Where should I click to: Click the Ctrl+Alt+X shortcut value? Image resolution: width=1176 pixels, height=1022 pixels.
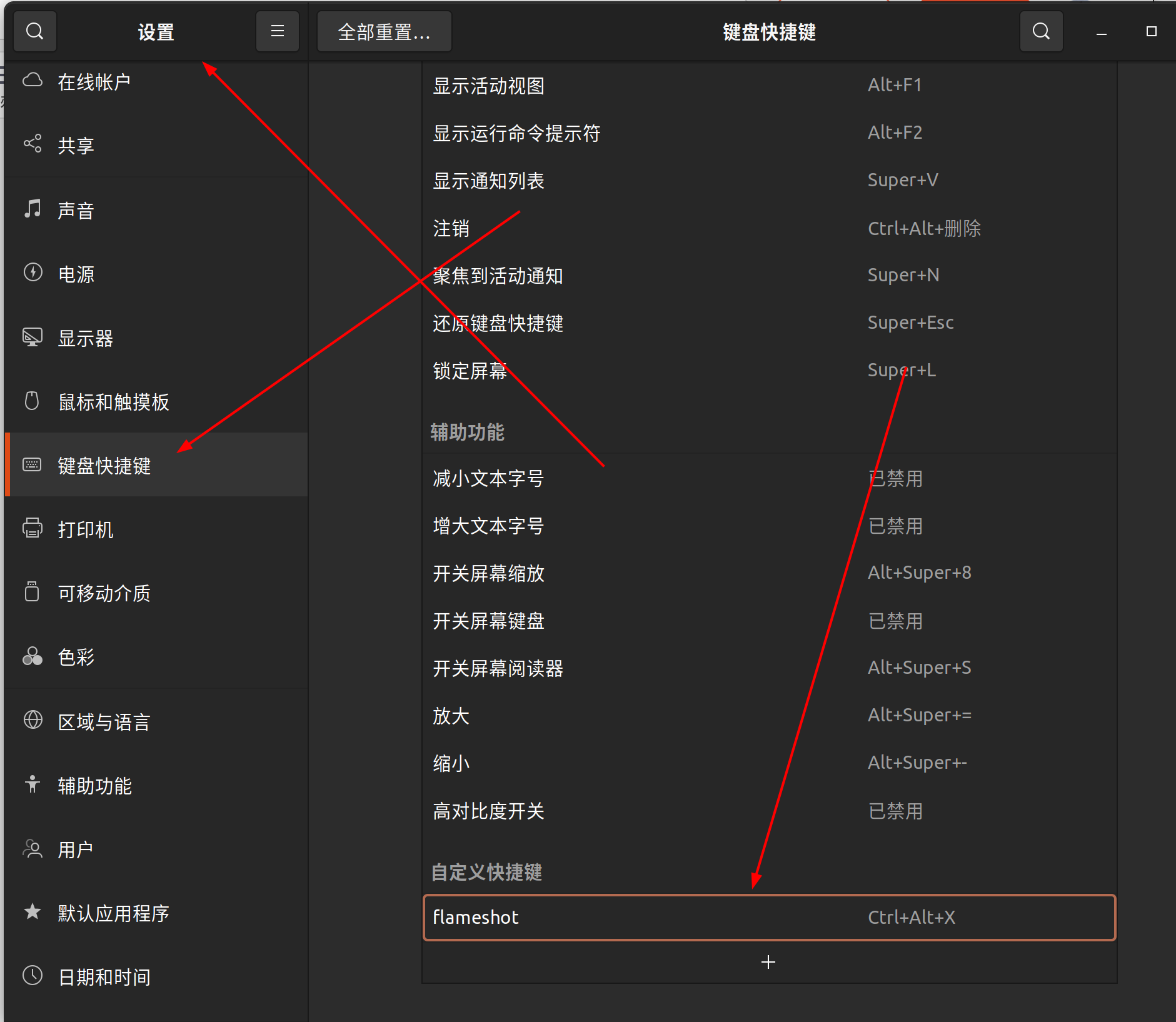coord(911,917)
